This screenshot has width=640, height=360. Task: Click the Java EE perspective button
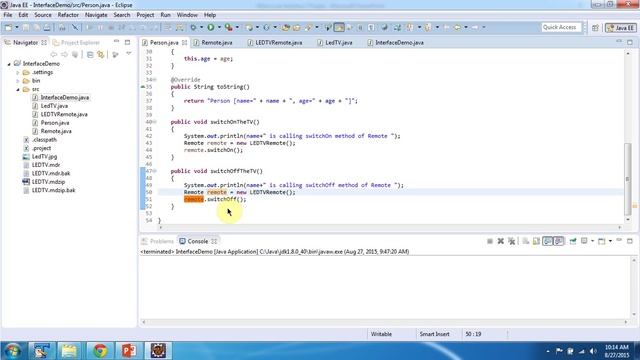coord(621,28)
